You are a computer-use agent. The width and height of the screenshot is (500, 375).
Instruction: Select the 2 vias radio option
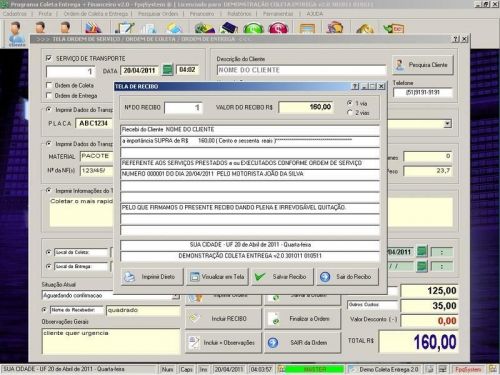click(x=350, y=113)
